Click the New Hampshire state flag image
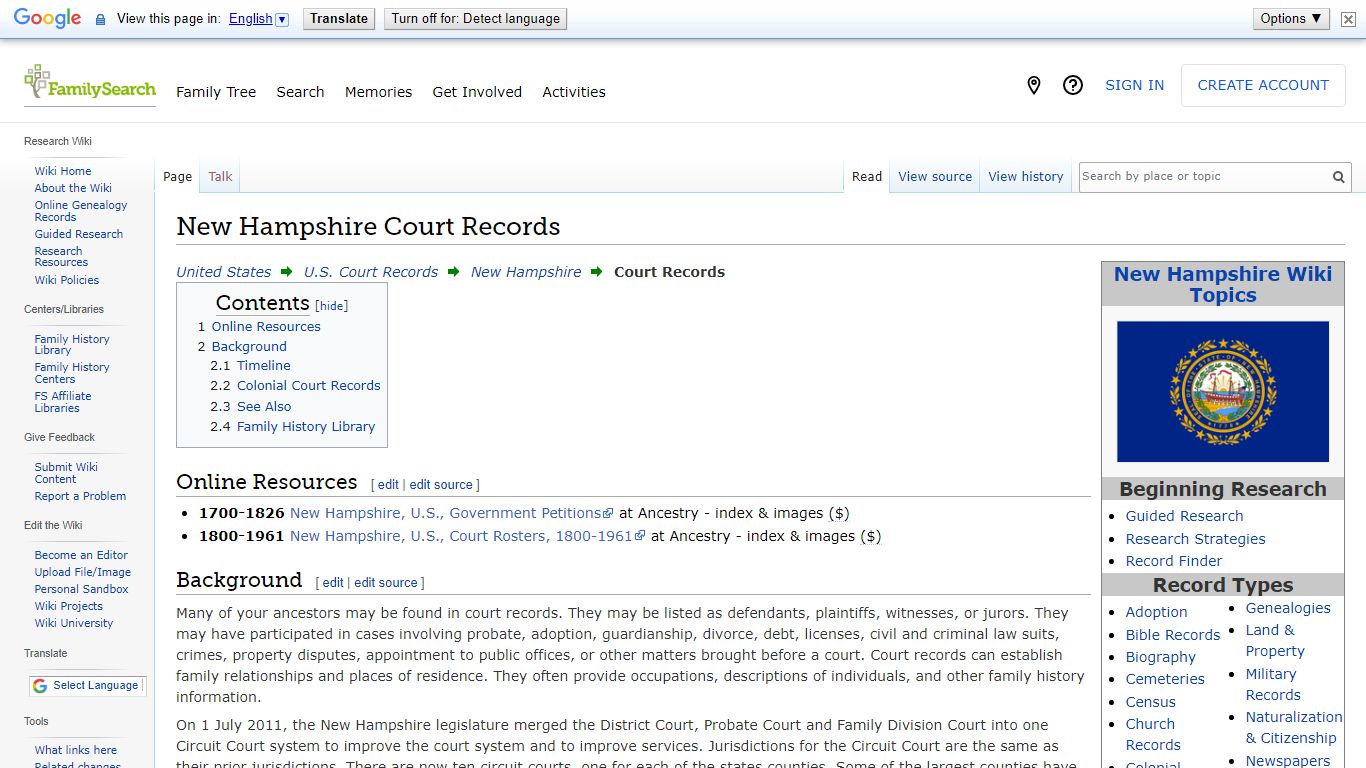 1223,391
